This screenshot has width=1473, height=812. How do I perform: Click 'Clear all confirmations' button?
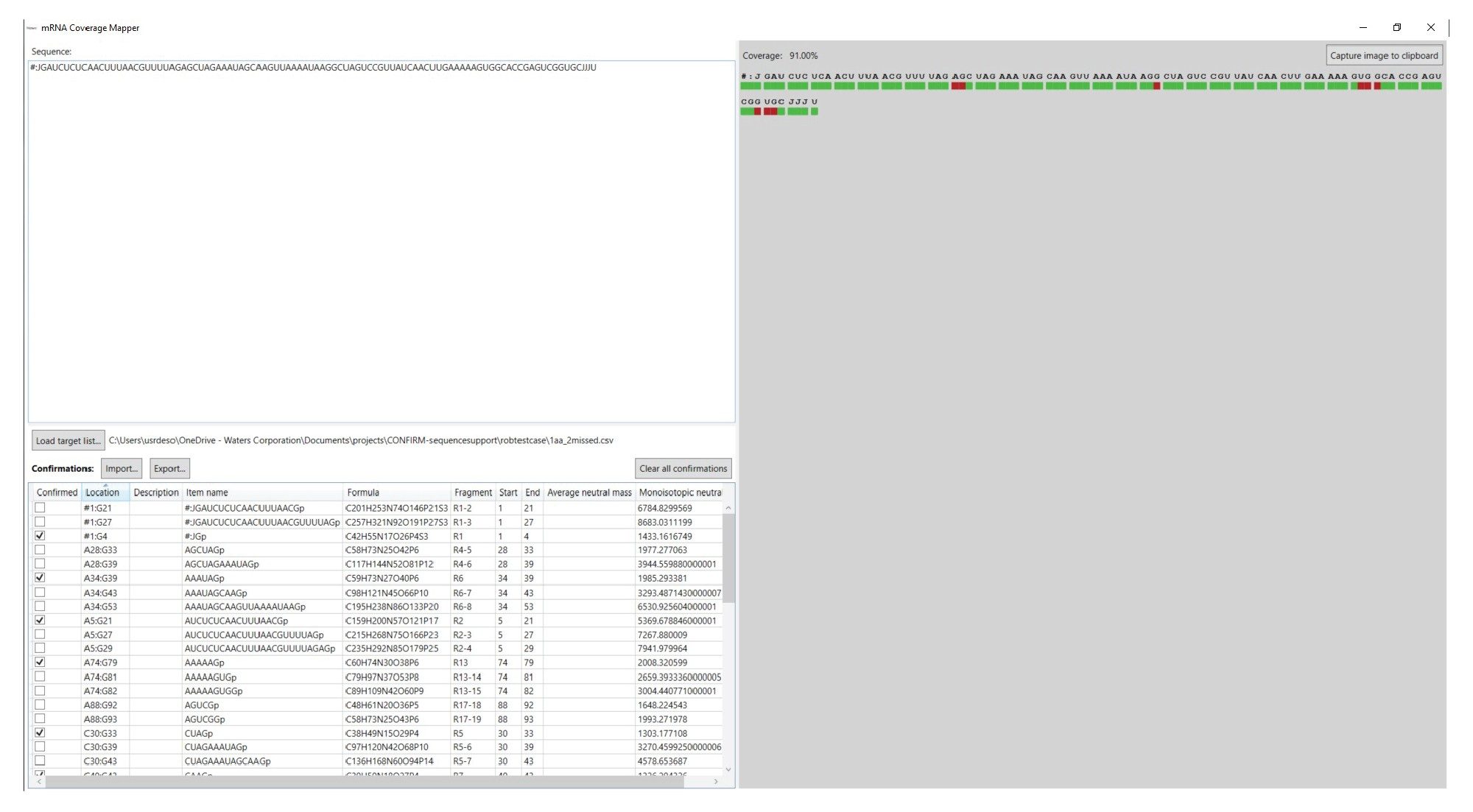(x=684, y=468)
